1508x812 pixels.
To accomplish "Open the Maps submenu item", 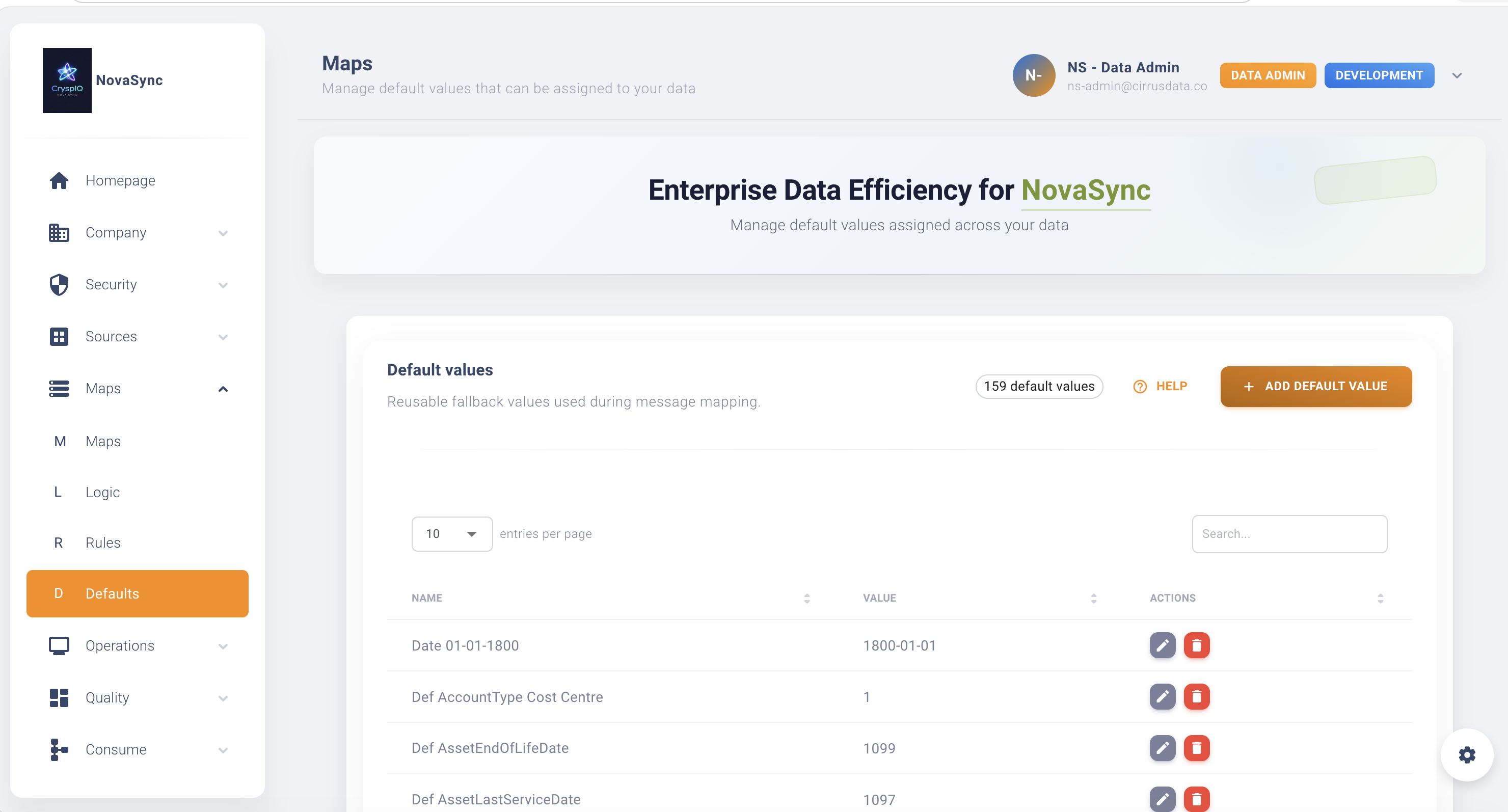I will click(x=138, y=442).
